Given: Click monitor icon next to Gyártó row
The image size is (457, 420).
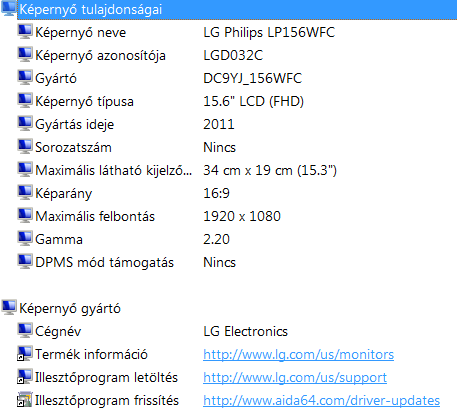Looking at the screenshot, I should click(25, 78).
